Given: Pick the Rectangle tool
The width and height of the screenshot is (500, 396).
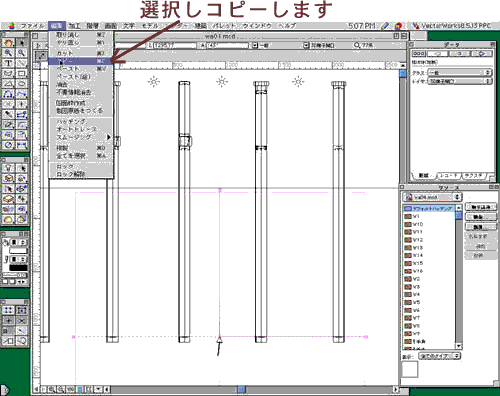Looking at the screenshot, I should (x=21, y=73).
